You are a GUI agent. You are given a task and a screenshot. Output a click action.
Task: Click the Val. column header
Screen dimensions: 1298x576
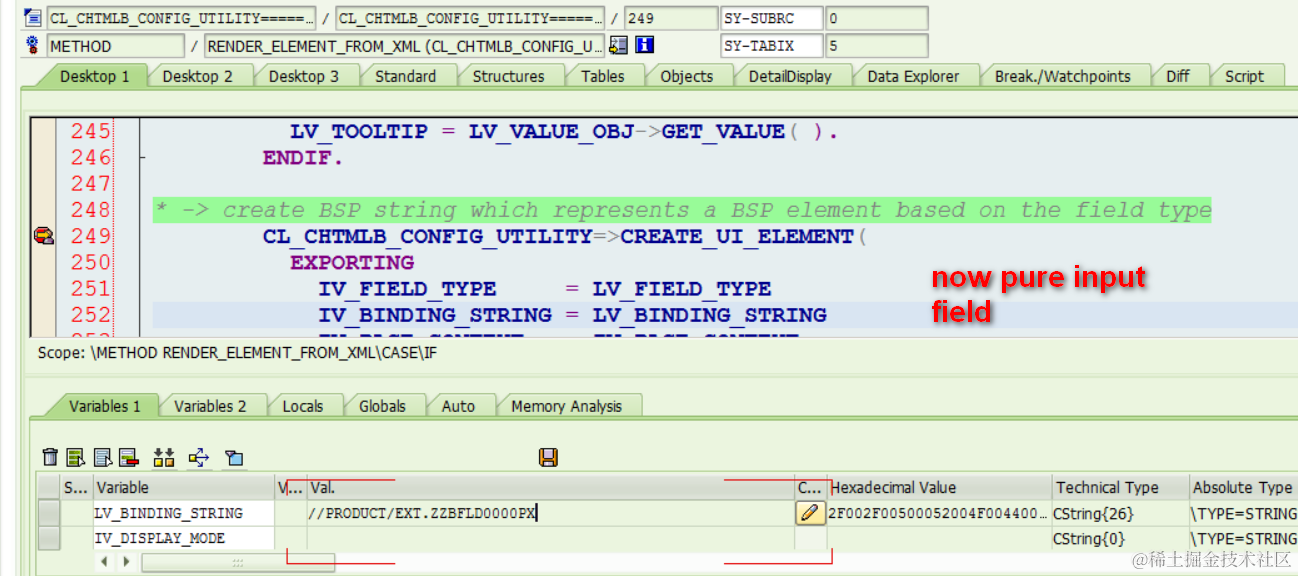pyautogui.click(x=551, y=487)
